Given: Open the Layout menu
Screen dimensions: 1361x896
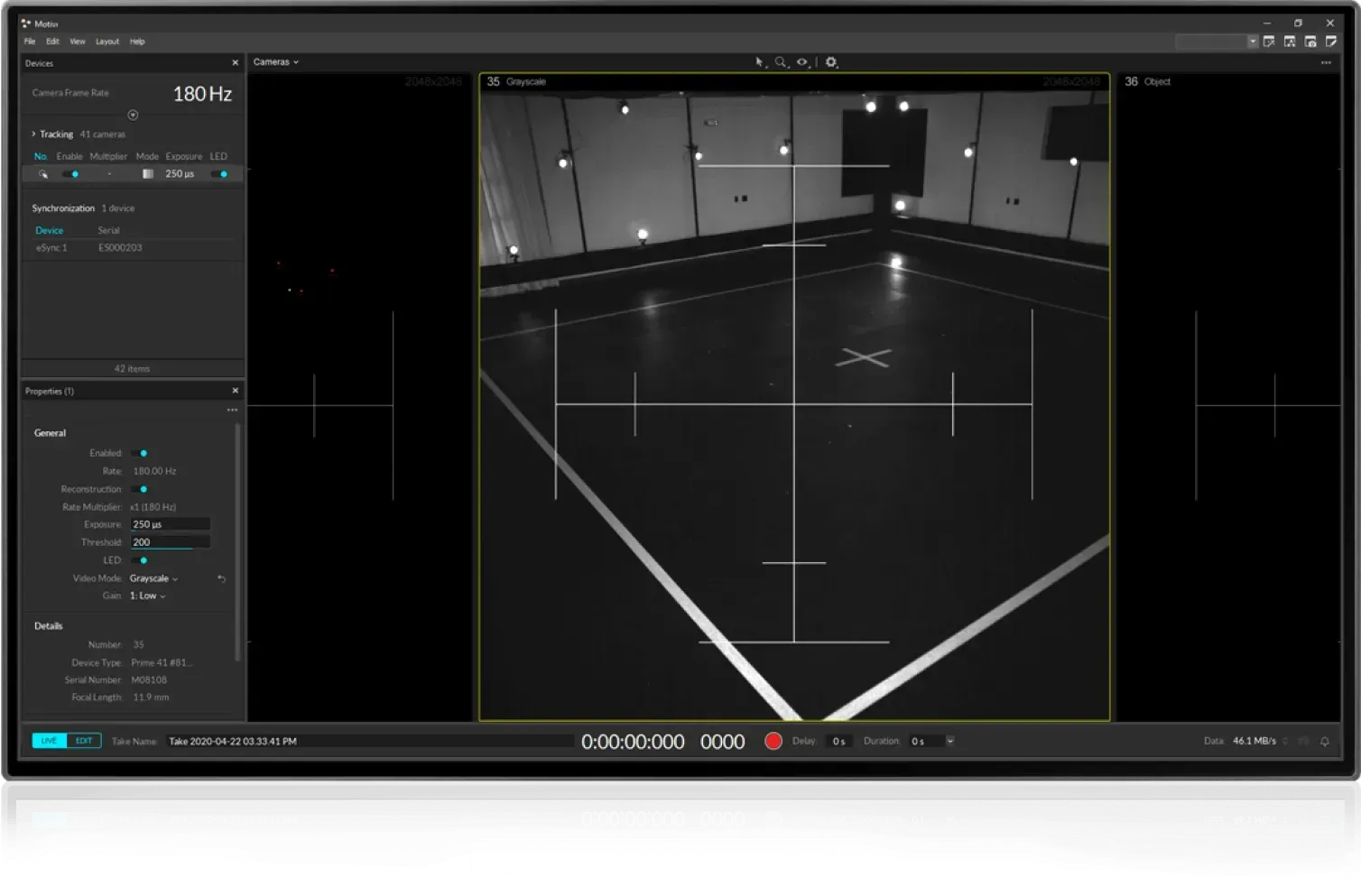Looking at the screenshot, I should tap(107, 42).
